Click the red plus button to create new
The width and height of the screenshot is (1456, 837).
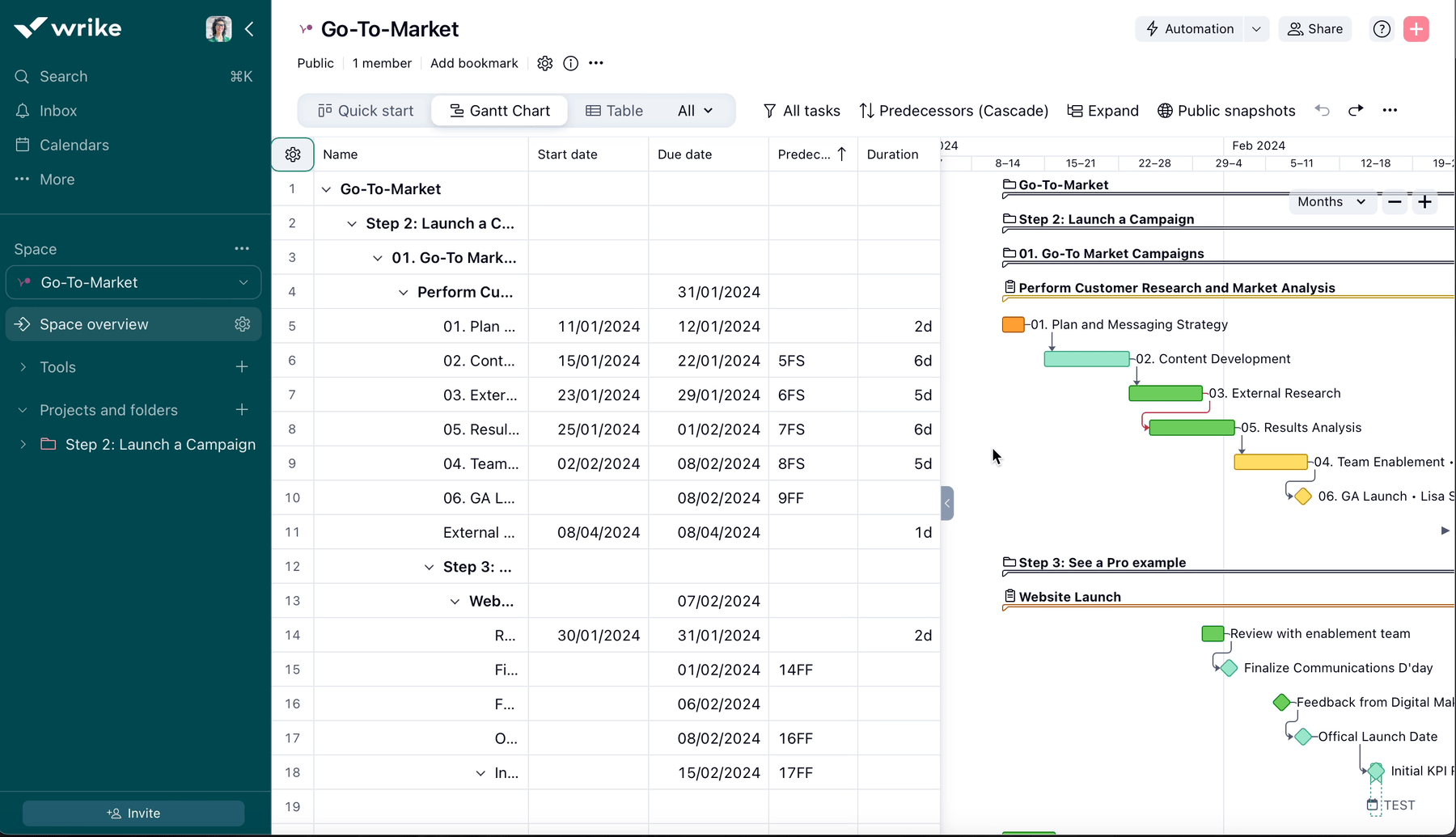point(1416,29)
